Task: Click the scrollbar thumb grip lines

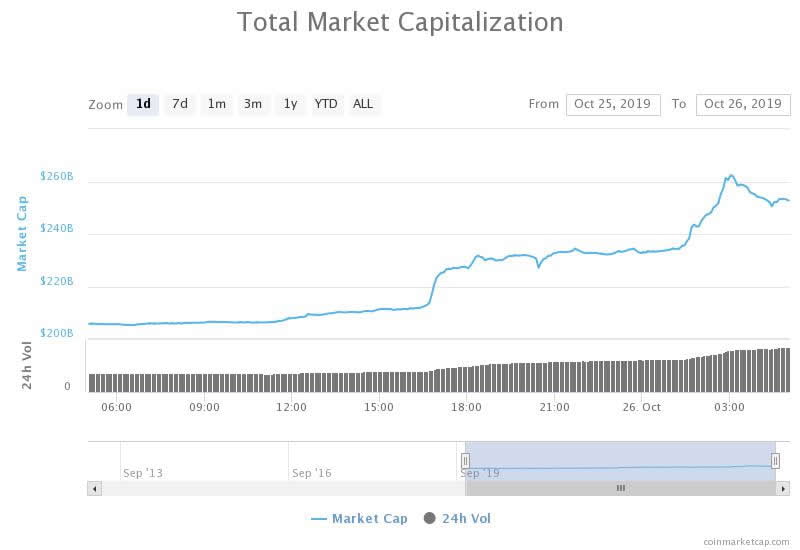Action: 620,488
